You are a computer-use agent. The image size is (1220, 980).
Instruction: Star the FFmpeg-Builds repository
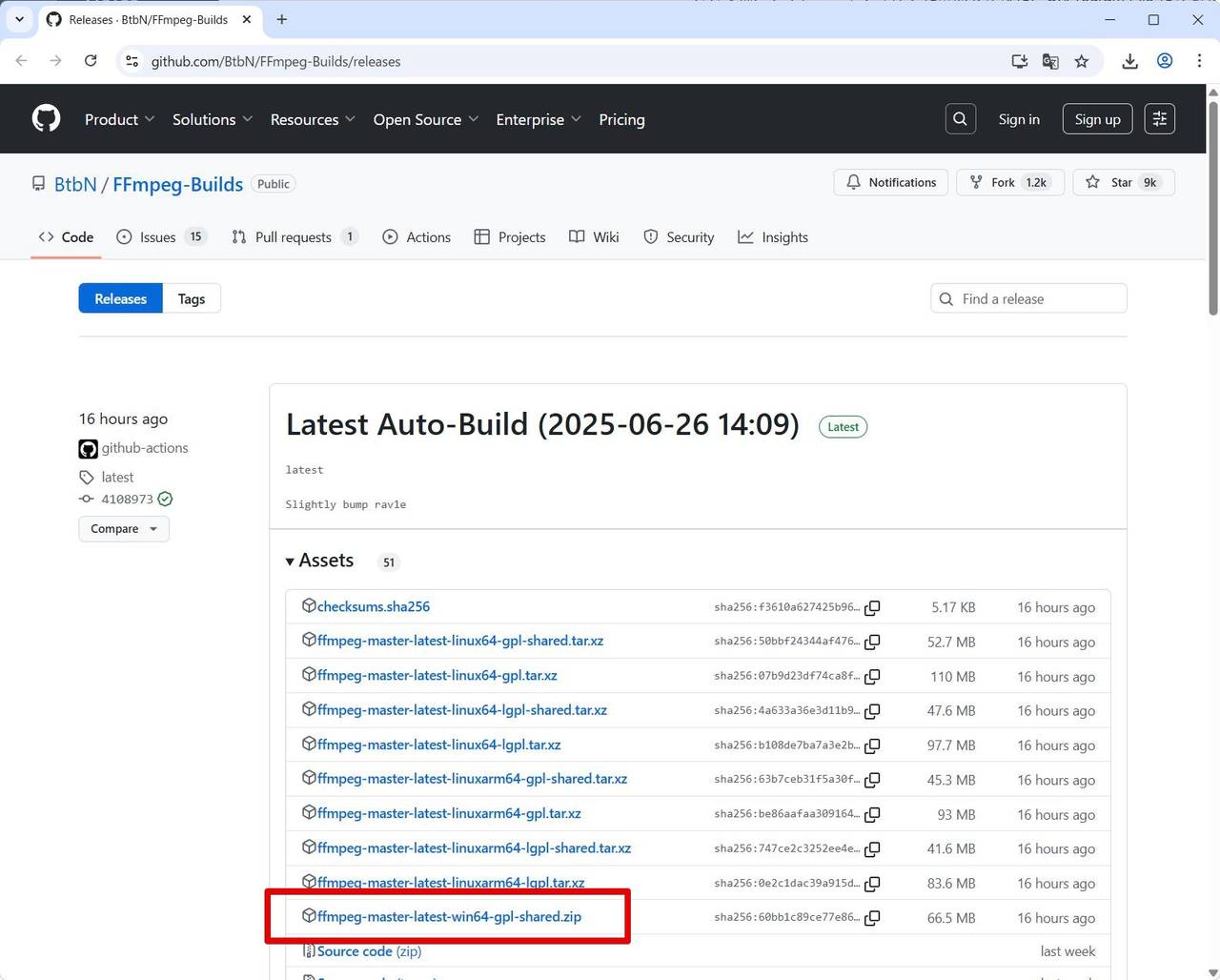[x=1124, y=182]
